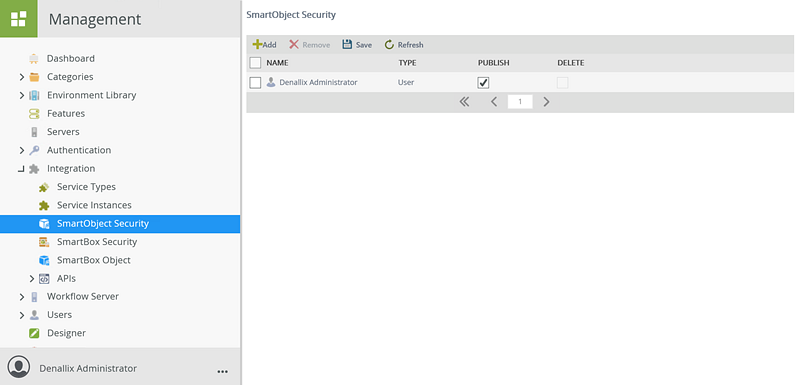Click the APIs code icon
Image resolution: width=800 pixels, height=385 pixels.
click(x=44, y=279)
